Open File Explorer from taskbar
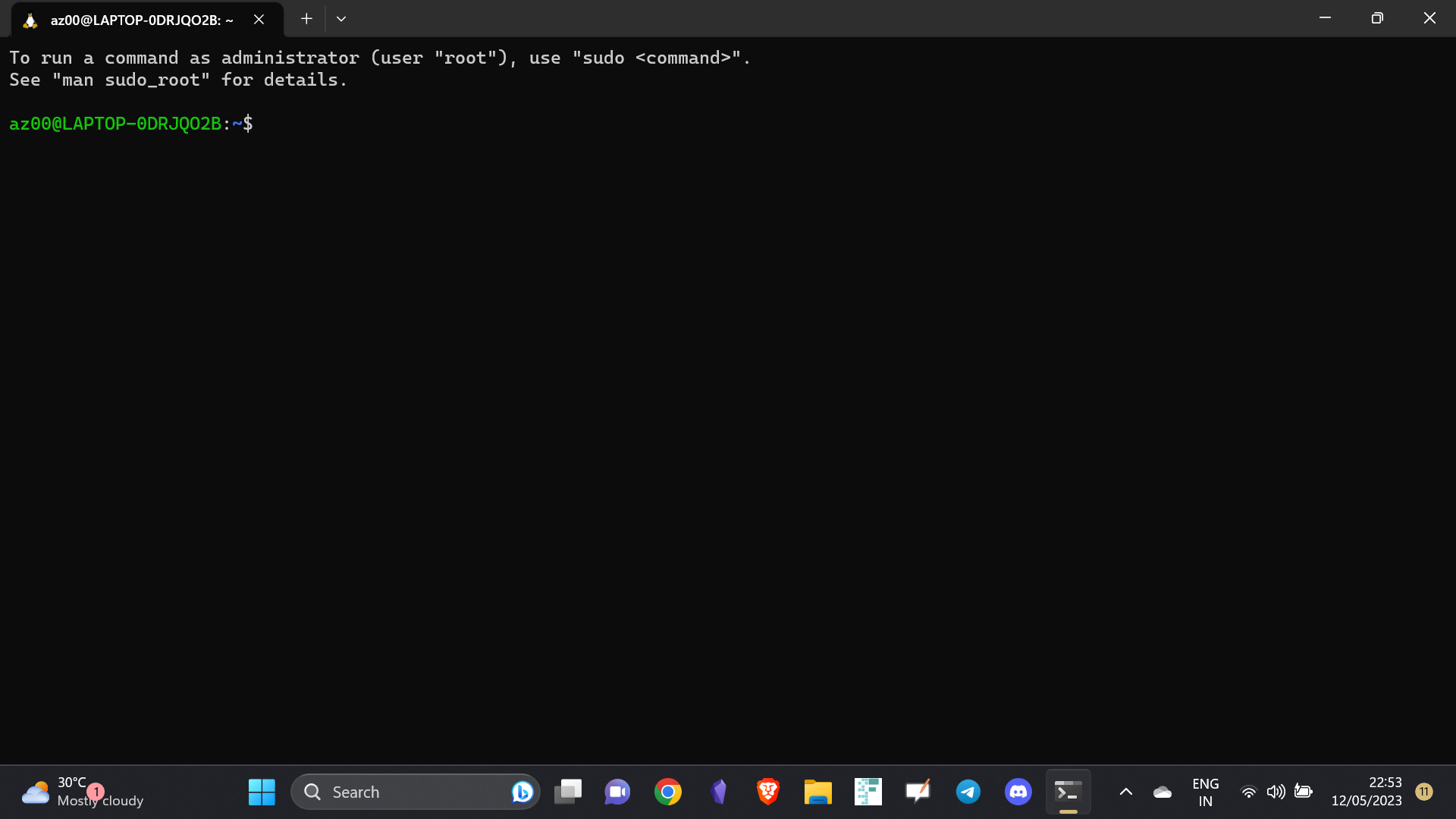 click(818, 792)
